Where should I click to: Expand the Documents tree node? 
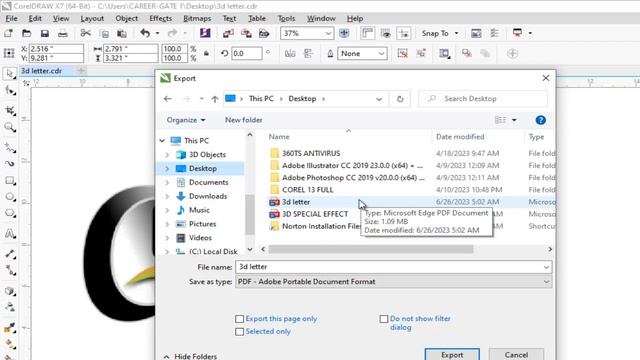(x=167, y=182)
